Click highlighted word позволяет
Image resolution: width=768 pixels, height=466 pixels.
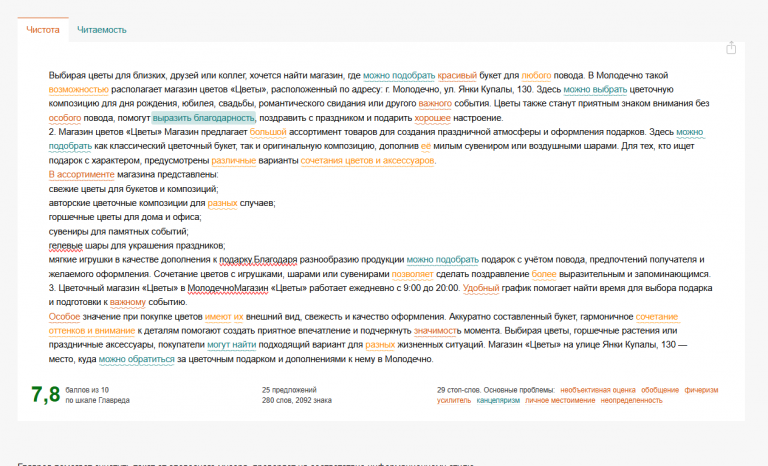(412, 274)
